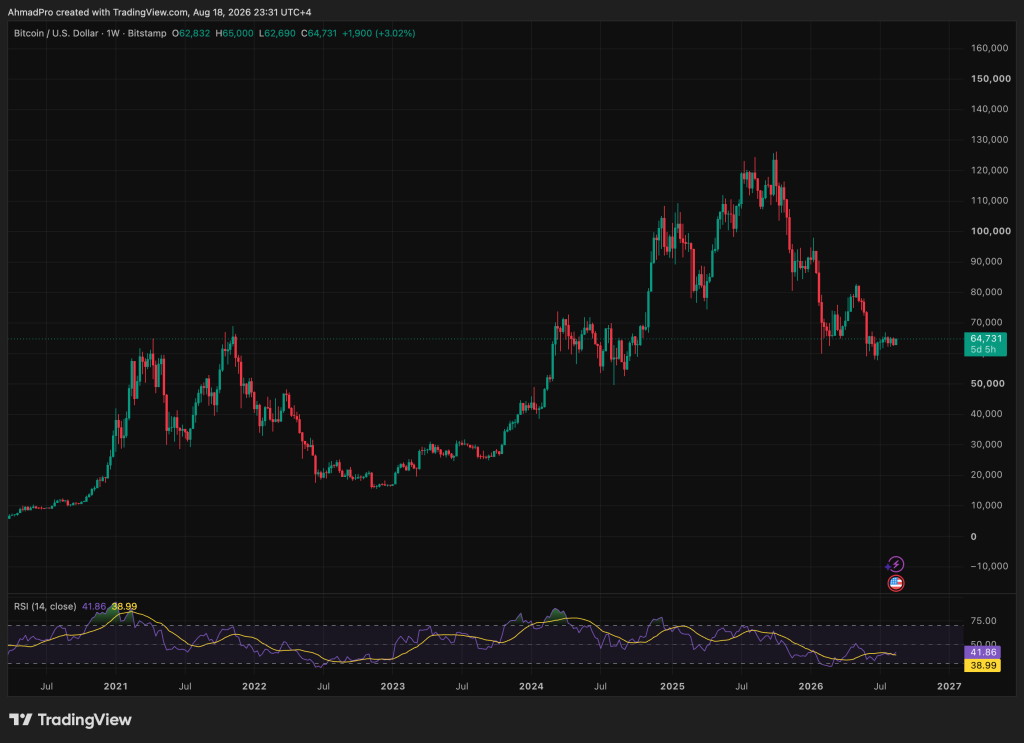Click the yellow 38.99 tag on RSI axis
This screenshot has width=1024, height=743.
click(982, 665)
